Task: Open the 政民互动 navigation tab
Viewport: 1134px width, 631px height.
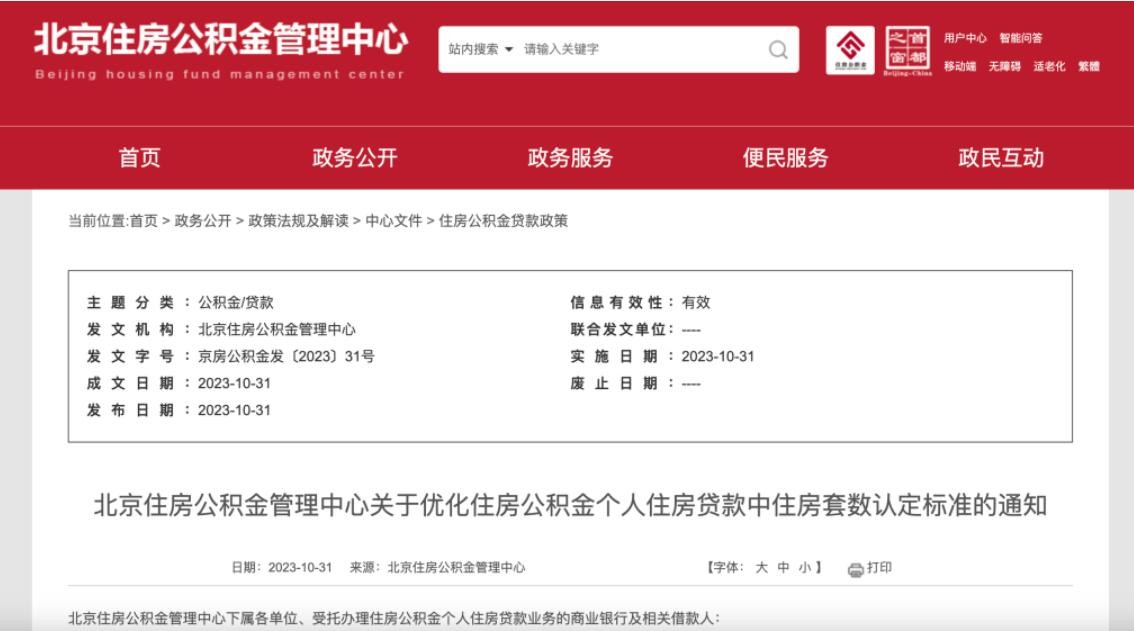Action: pos(1001,157)
